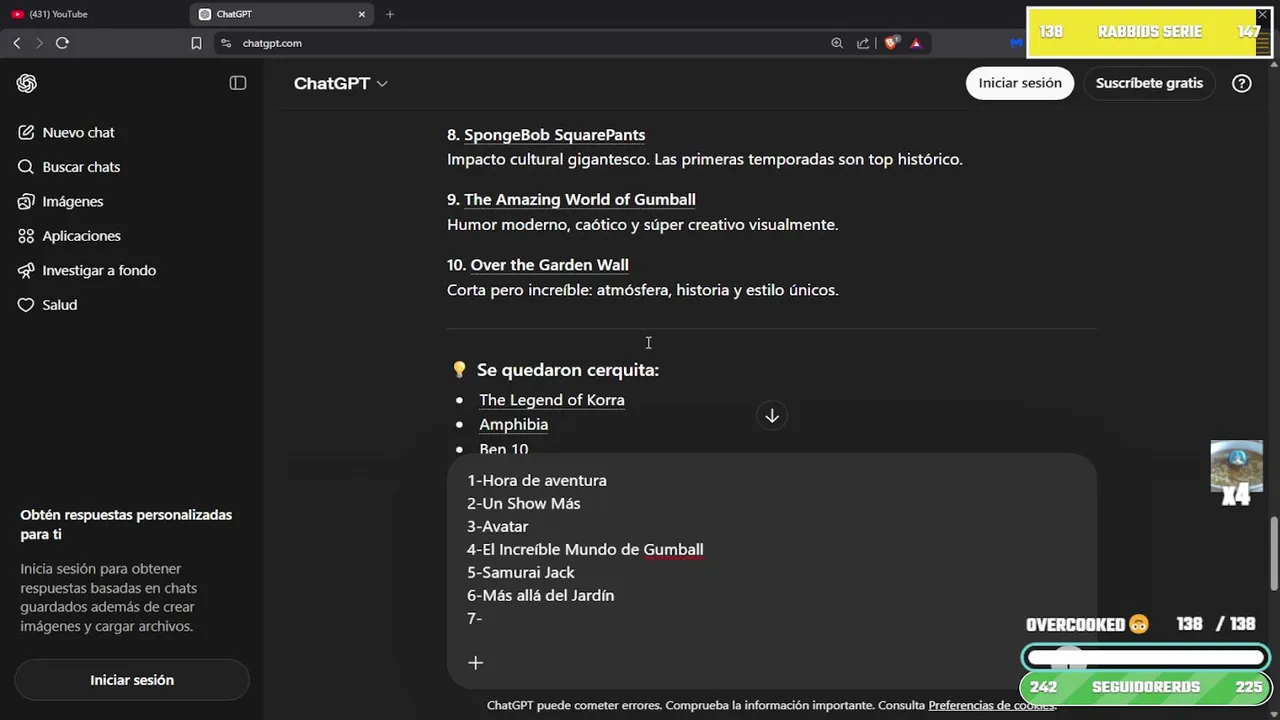1280x720 pixels.
Task: Expand the ChatGPT model dropdown
Action: (x=340, y=84)
